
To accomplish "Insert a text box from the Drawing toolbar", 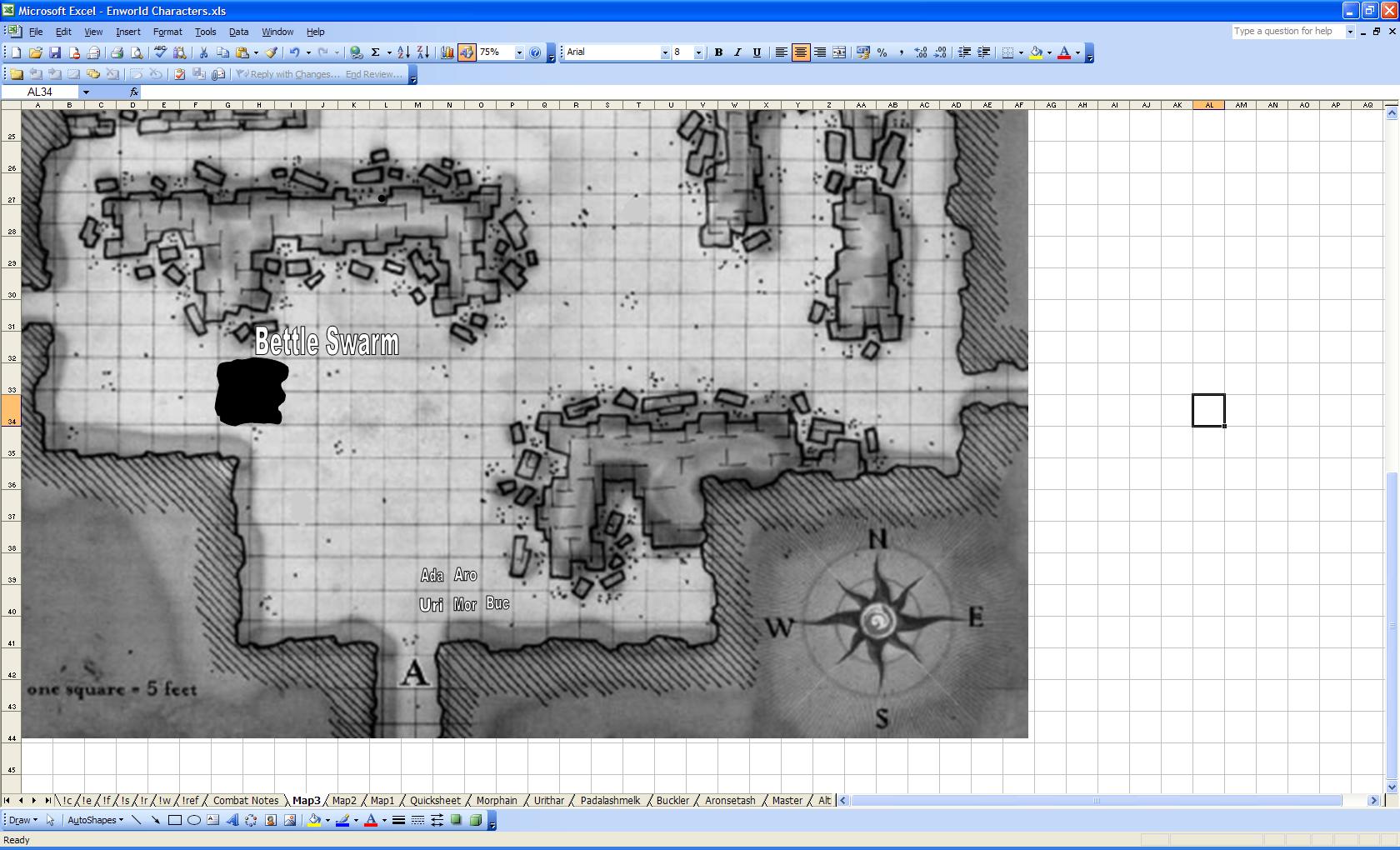I will pos(213,820).
